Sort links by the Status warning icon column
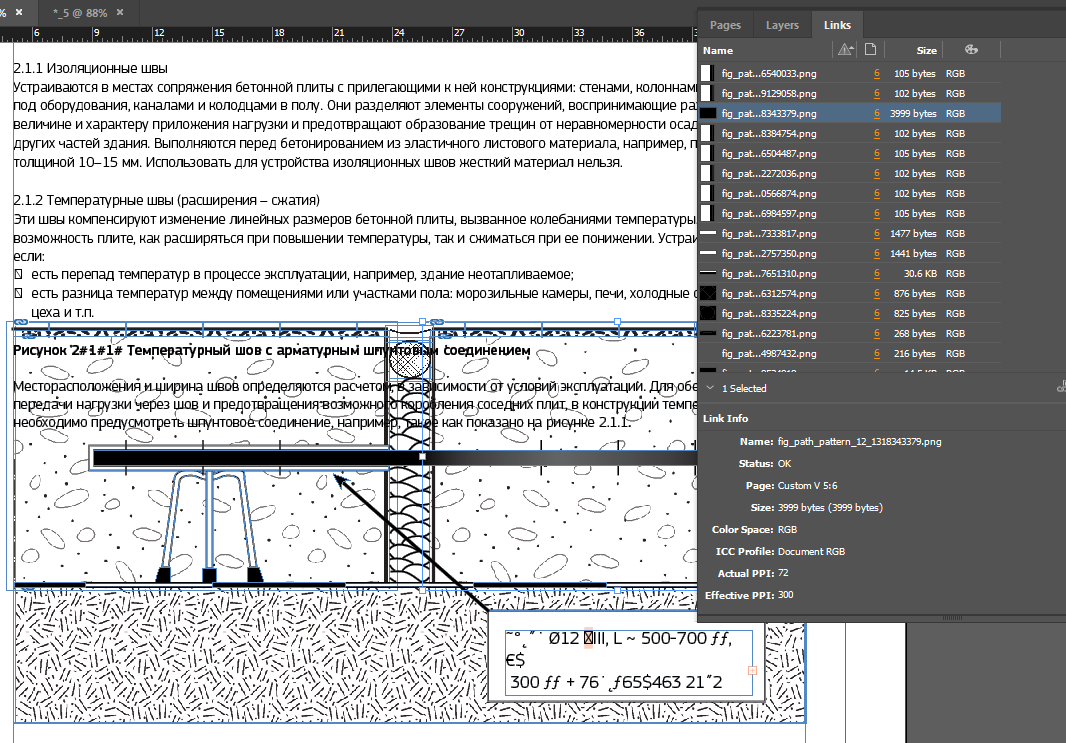Screen dimensions: 1066x743 point(845,50)
